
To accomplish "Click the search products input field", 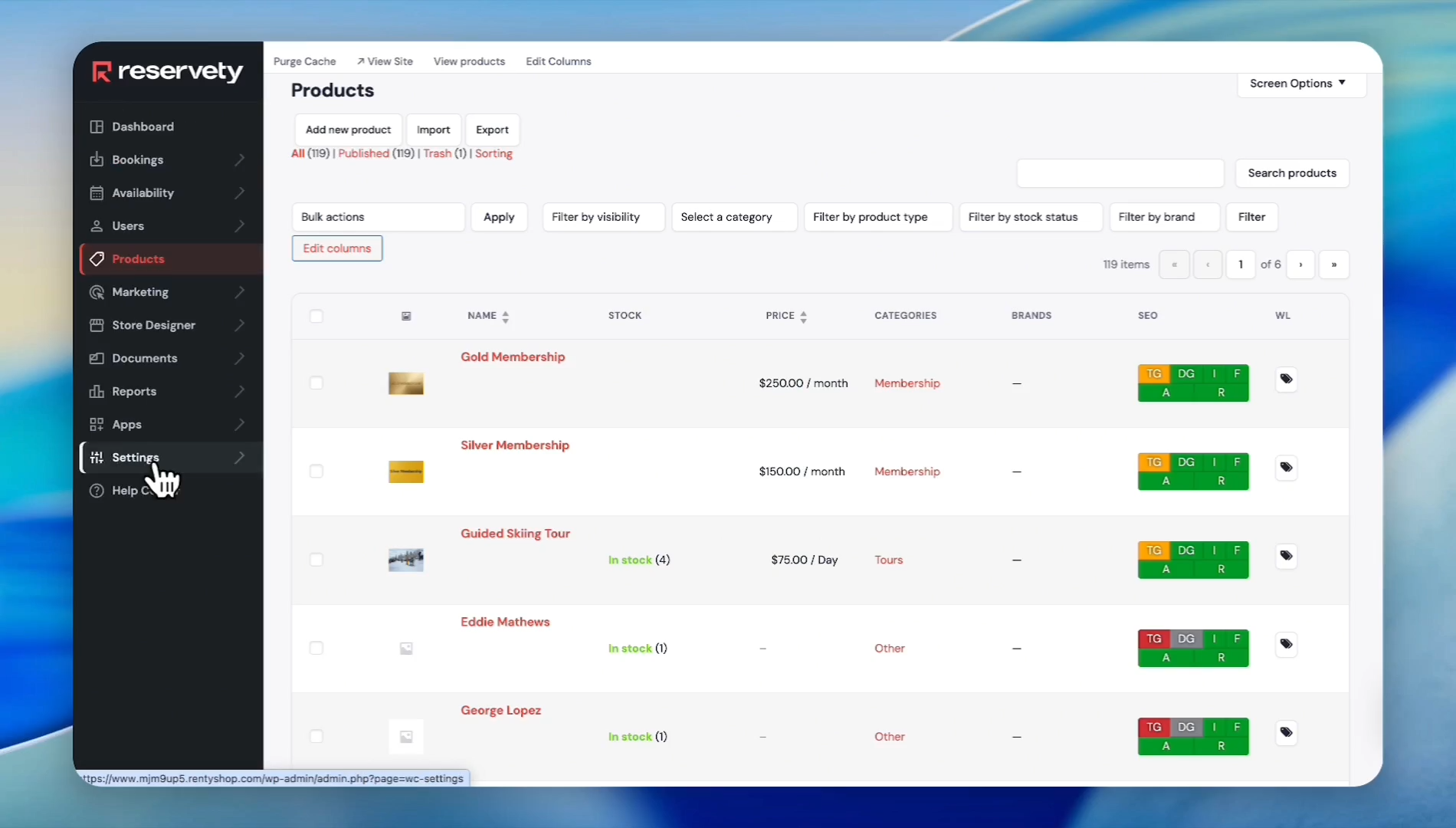I will pyautogui.click(x=1120, y=173).
